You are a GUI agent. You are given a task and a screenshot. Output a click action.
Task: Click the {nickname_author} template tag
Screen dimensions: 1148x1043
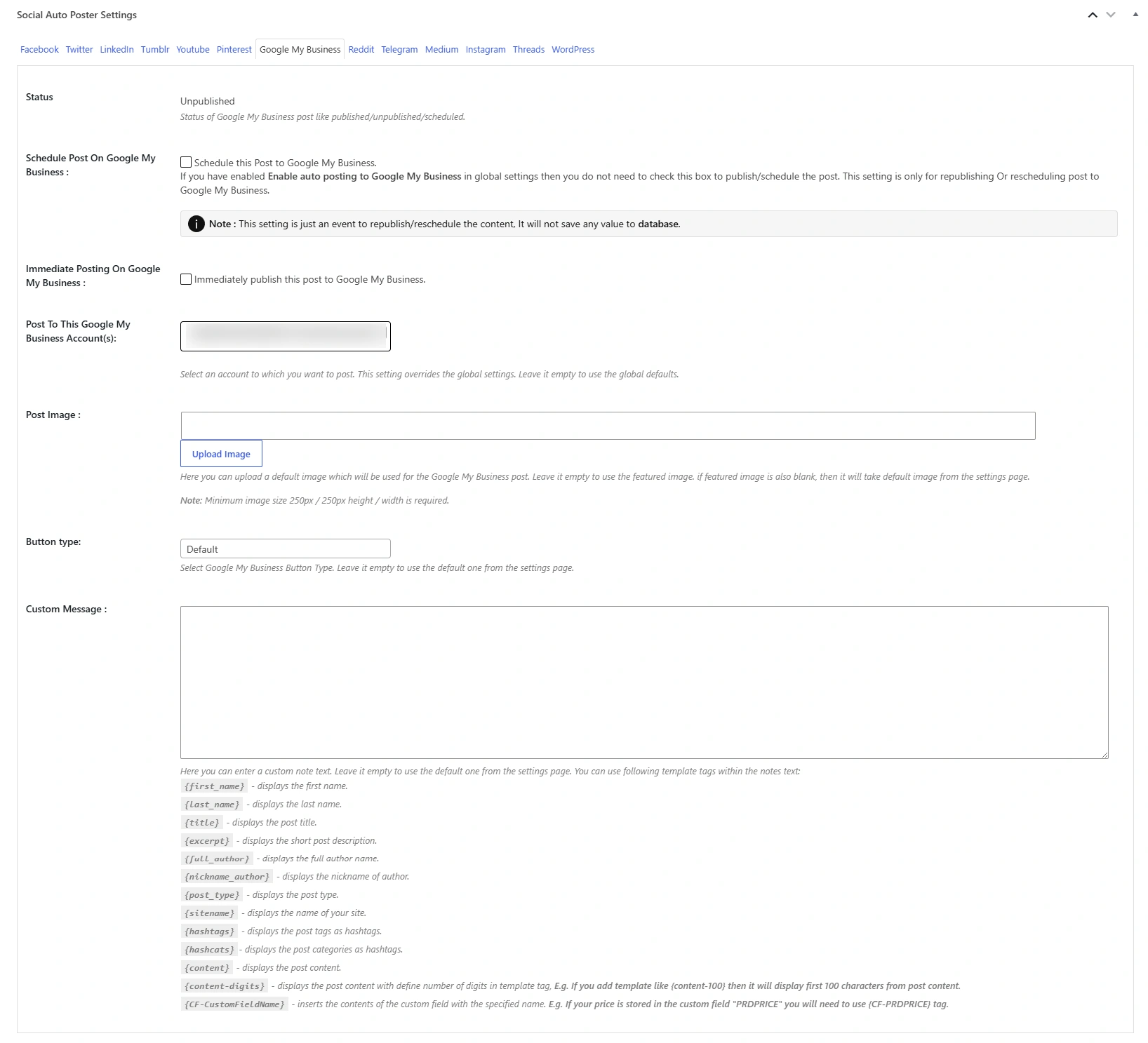point(227,877)
